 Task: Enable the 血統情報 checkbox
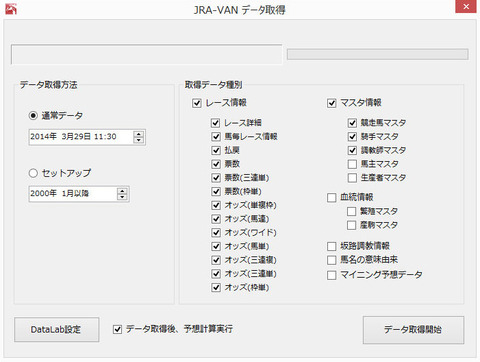tap(331, 198)
